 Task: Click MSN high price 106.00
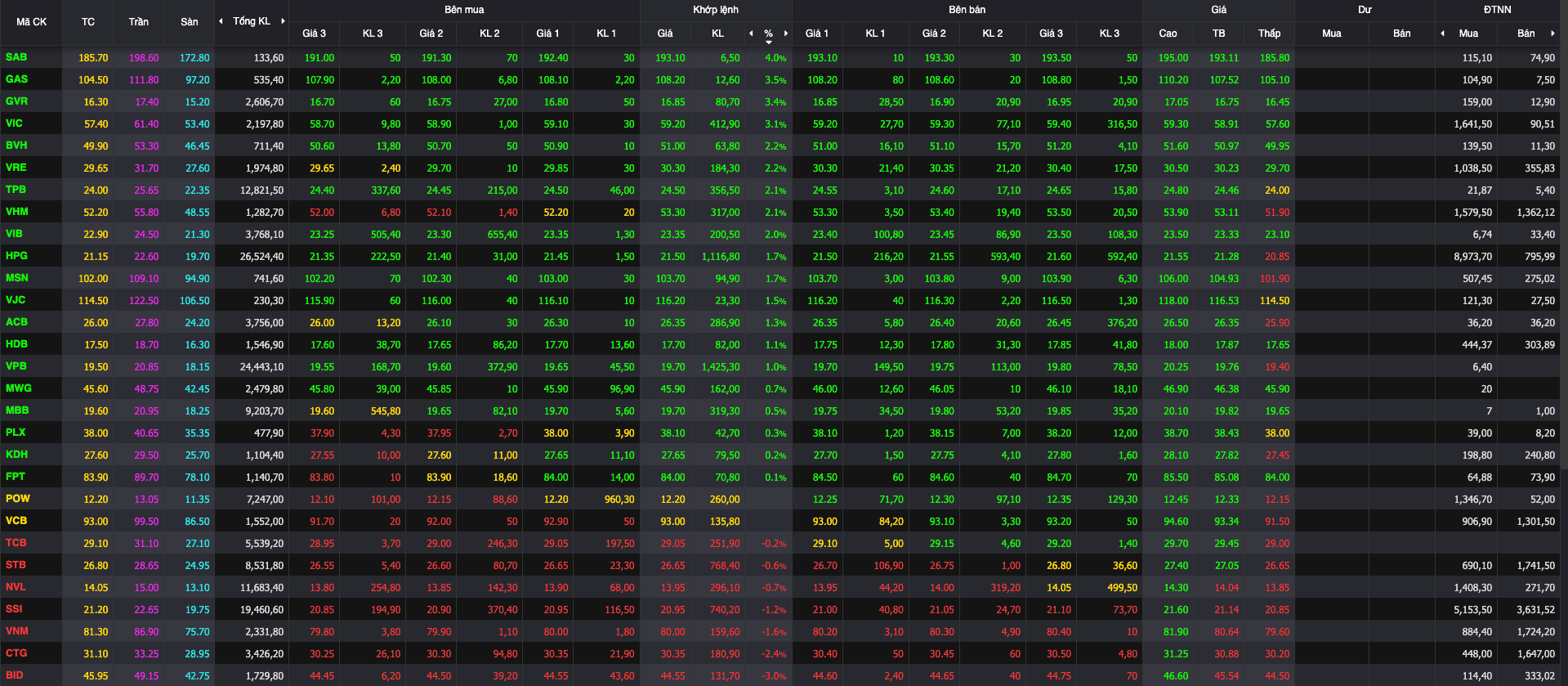click(1173, 279)
